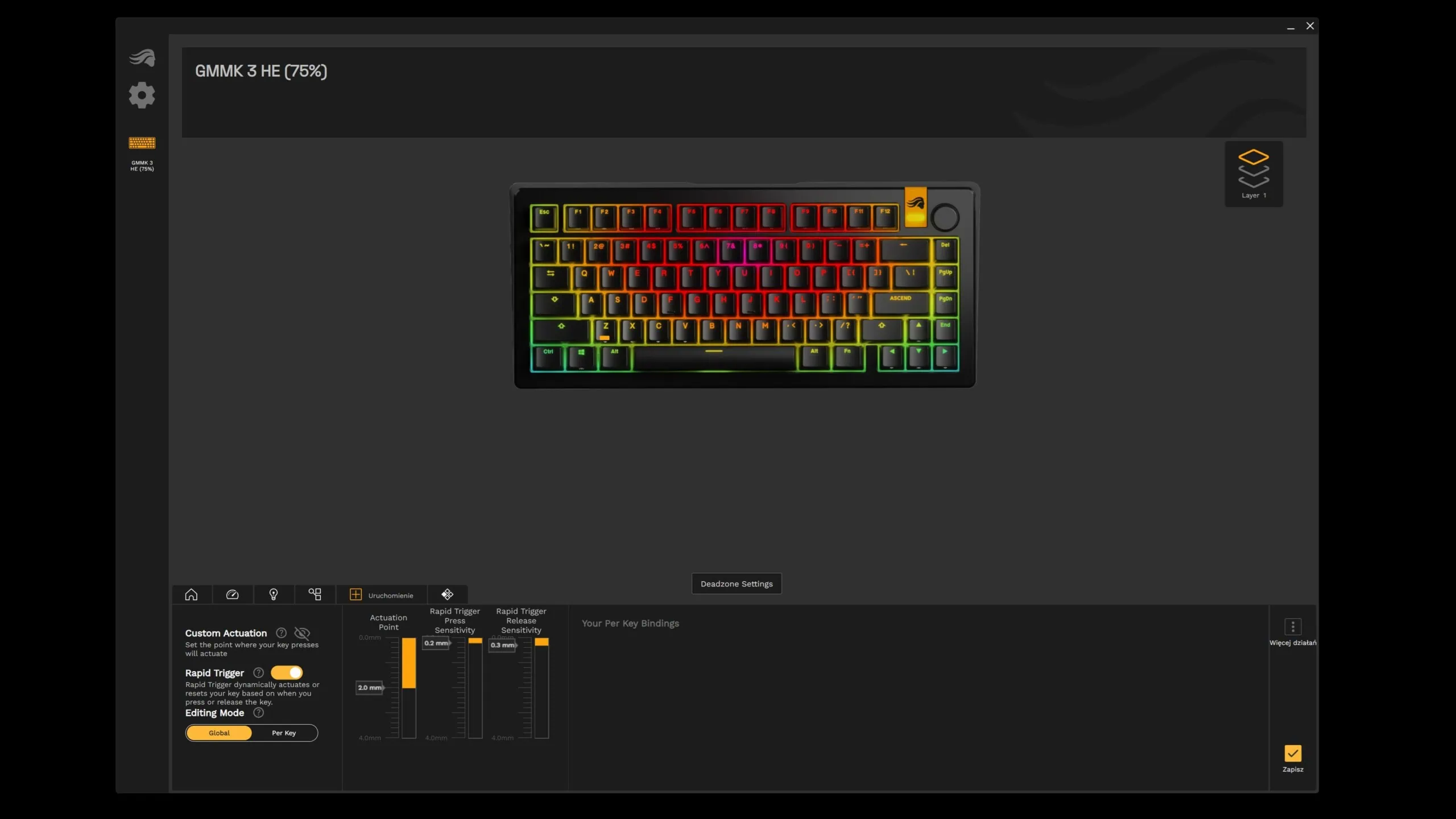Select Global editing mode
The image size is (1456, 819).
(x=219, y=733)
